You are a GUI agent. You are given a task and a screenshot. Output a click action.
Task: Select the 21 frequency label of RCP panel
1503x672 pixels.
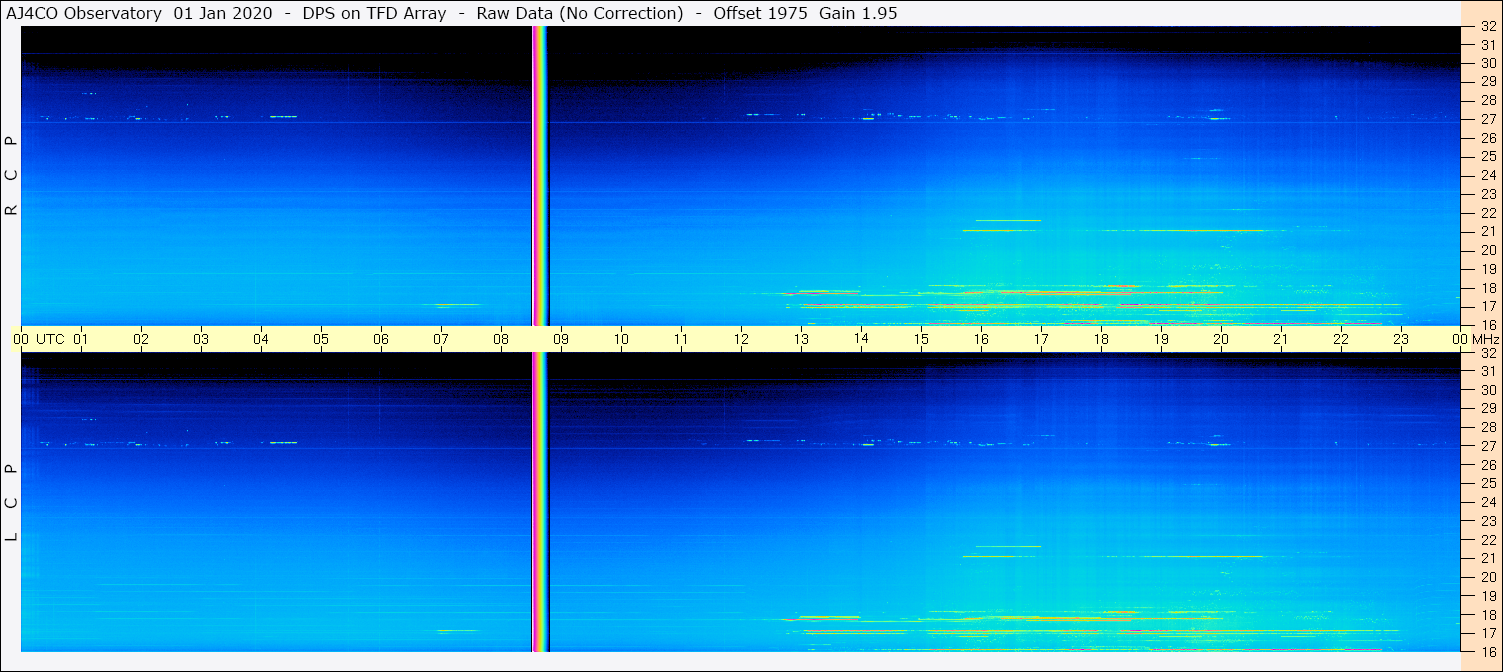tap(1488, 232)
